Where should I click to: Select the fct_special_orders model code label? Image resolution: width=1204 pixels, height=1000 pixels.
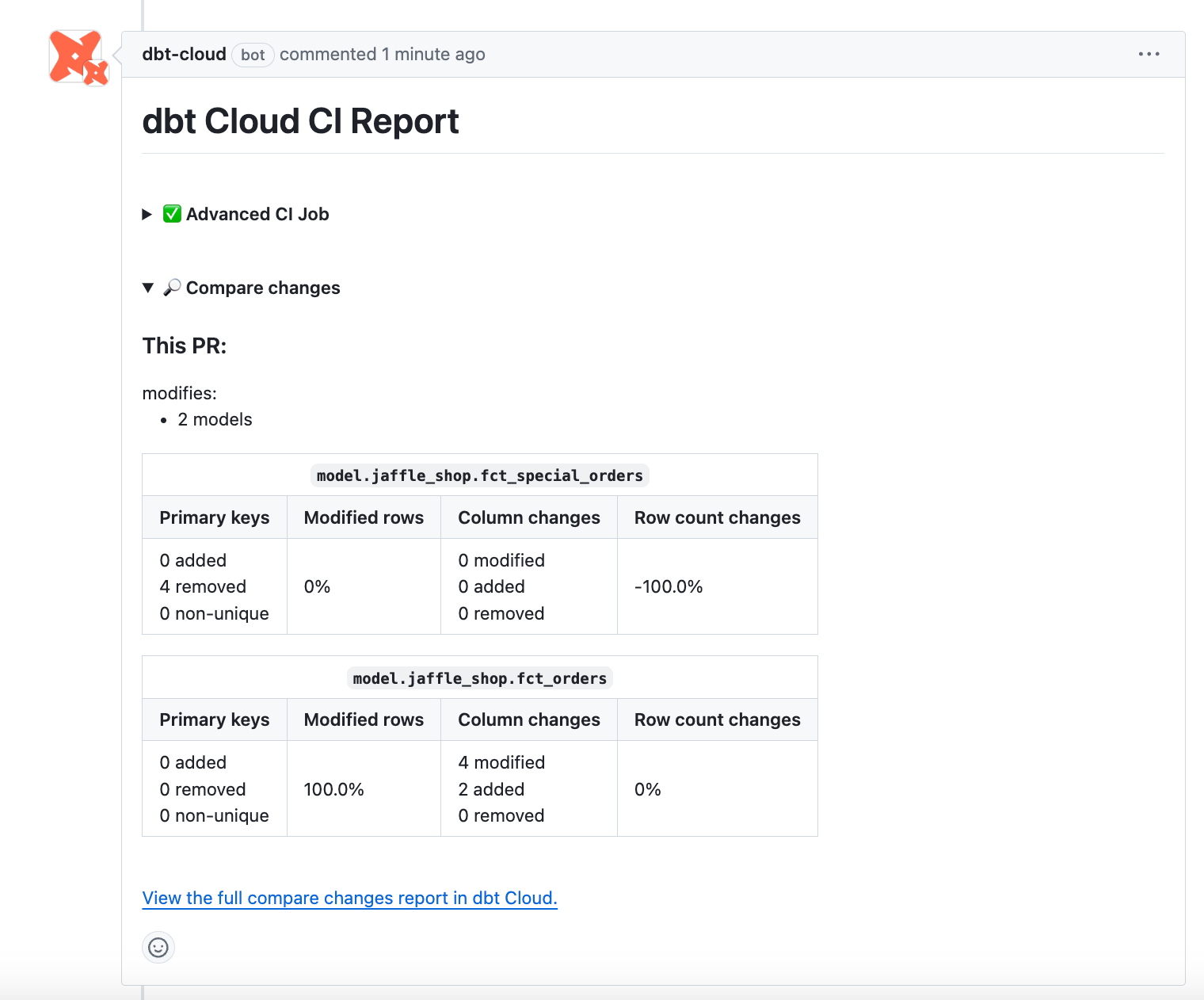[x=478, y=475]
